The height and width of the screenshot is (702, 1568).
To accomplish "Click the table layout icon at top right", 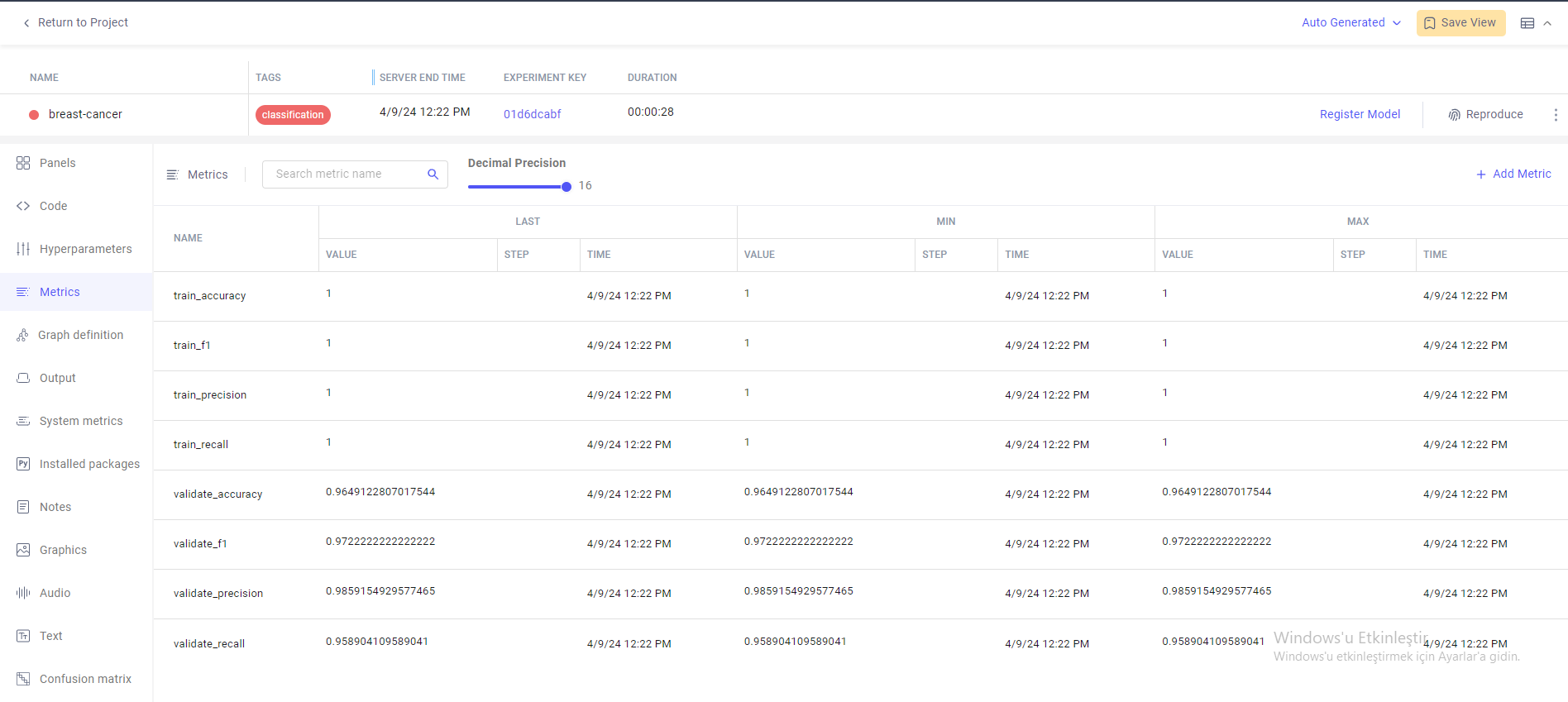I will tap(1527, 23).
